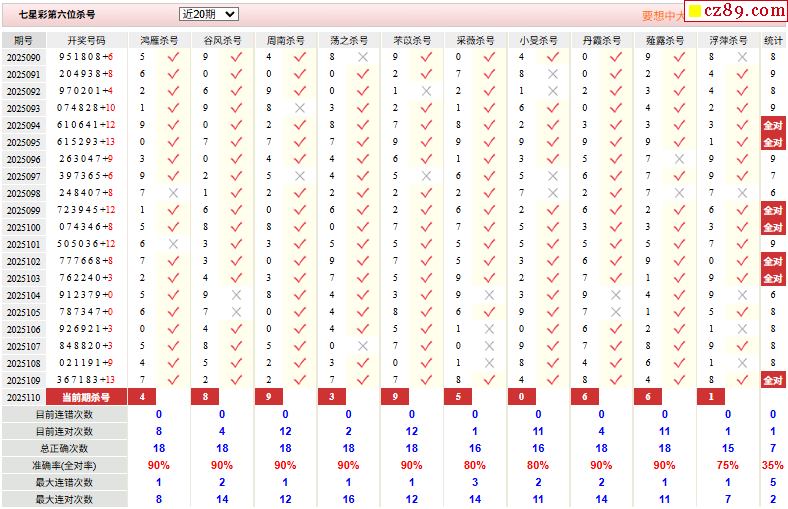Click the 周南杀号 column header
Viewport: 788px width, 509px height.
(285, 40)
